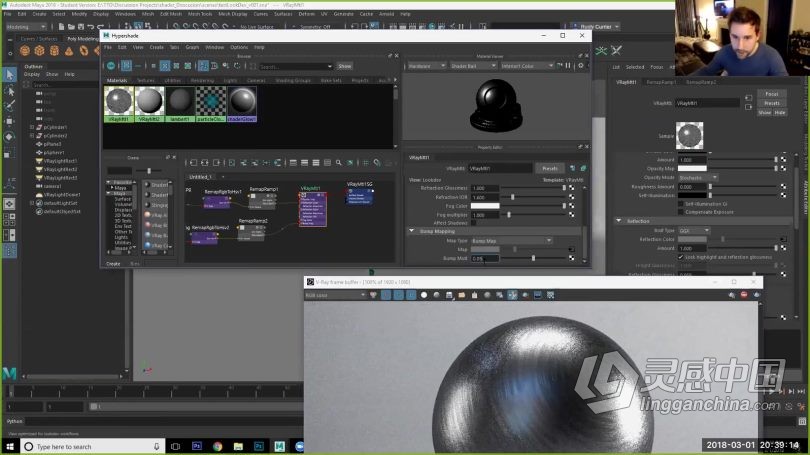Select the lambert1 material thumbnail
The height and width of the screenshot is (455, 810).
click(180, 104)
